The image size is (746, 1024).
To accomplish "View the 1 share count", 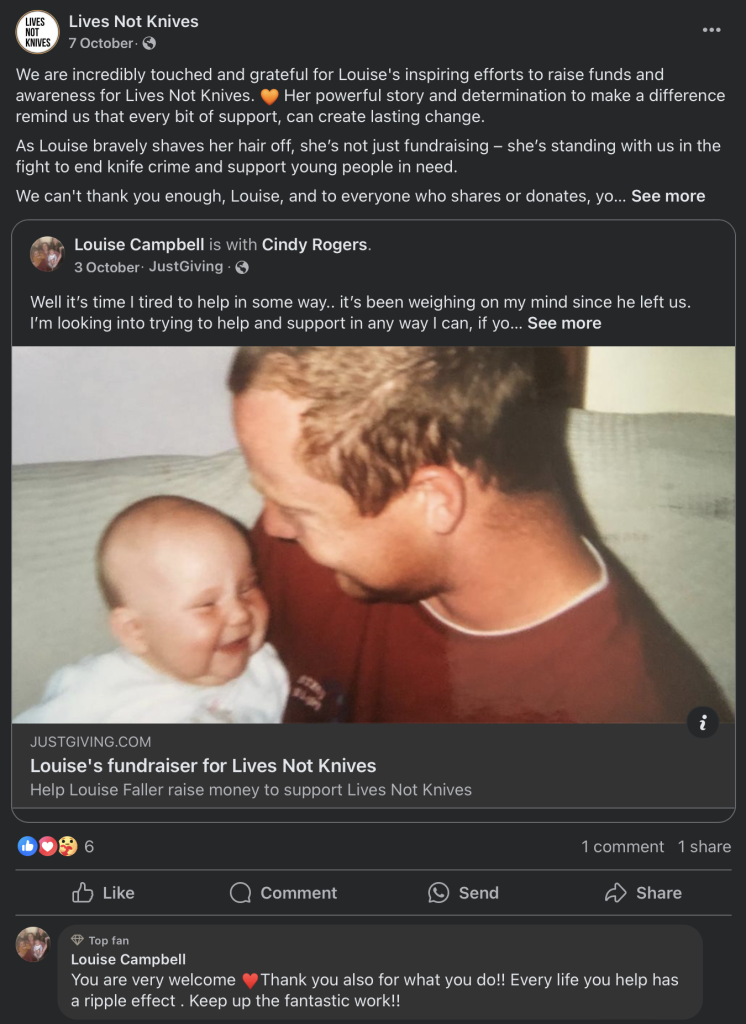I will tap(704, 846).
